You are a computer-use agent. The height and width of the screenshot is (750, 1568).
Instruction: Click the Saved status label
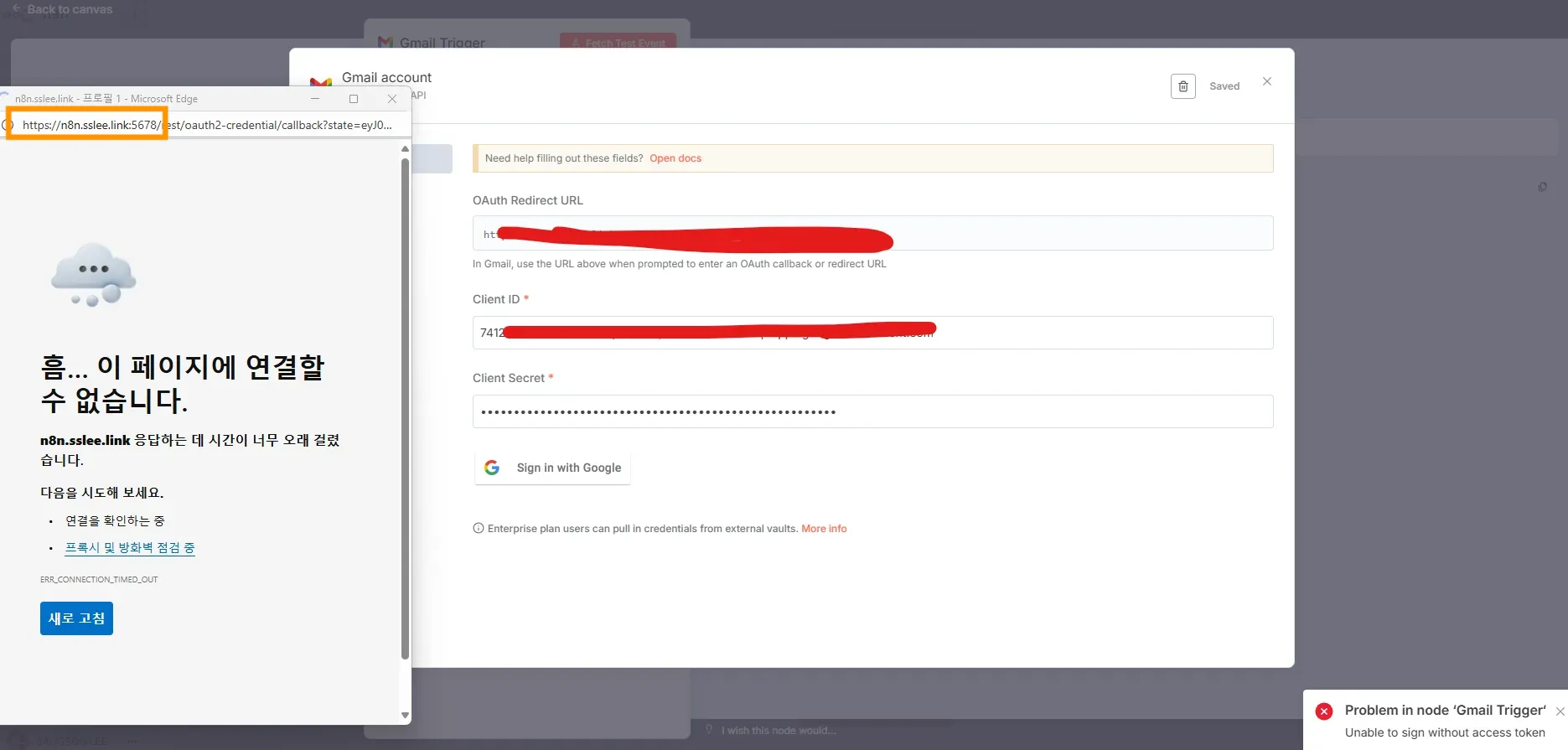click(1224, 86)
